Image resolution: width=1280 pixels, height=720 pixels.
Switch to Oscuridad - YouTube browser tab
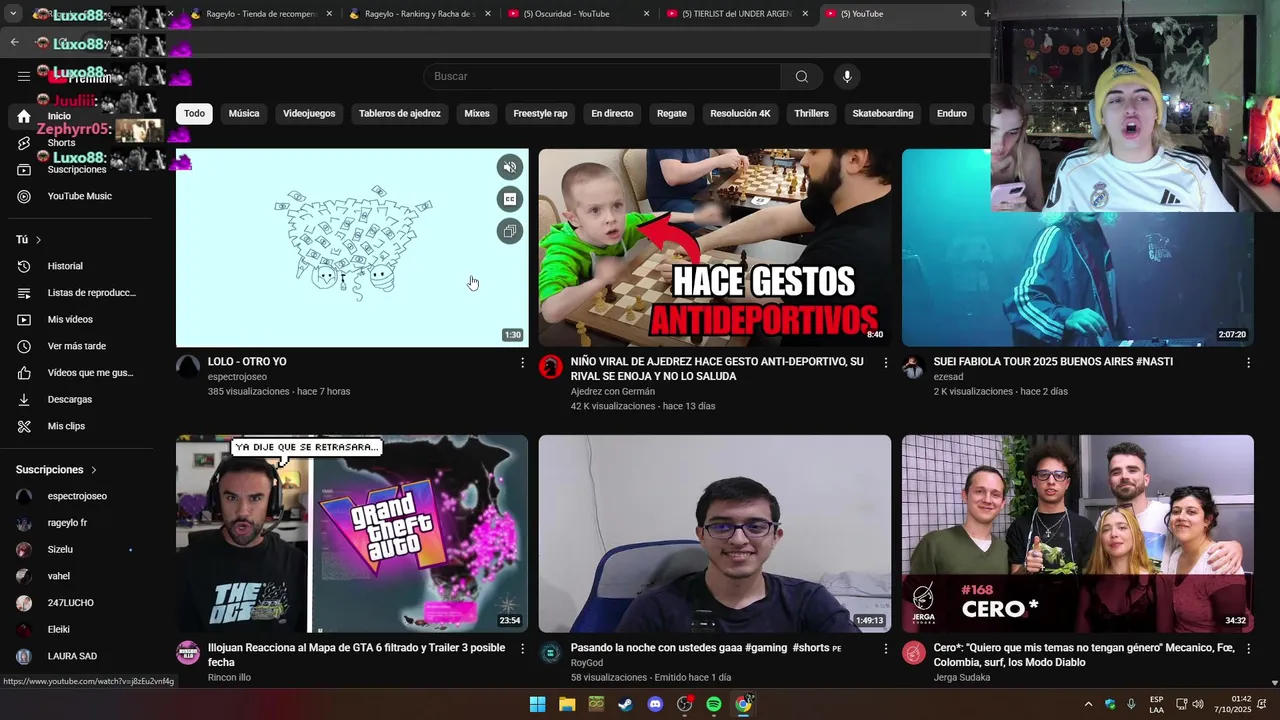click(578, 14)
